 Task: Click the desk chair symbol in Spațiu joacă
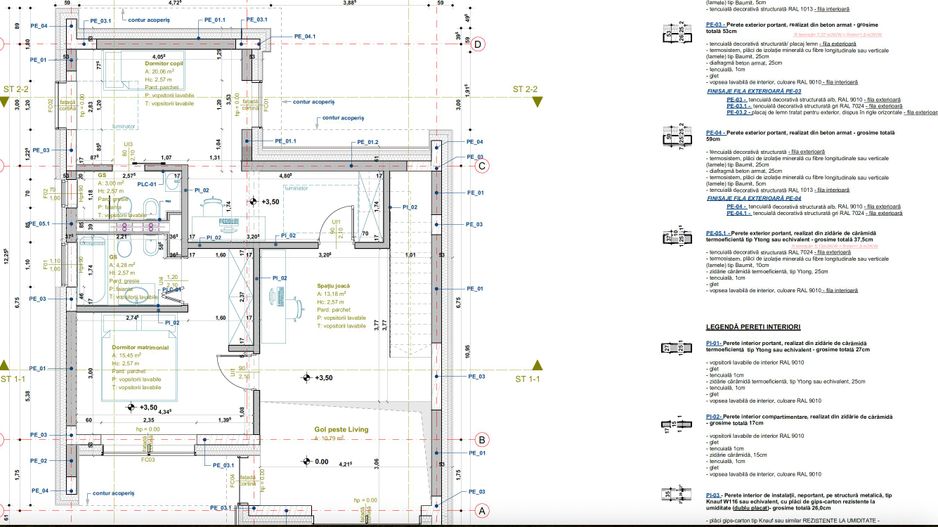(x=277, y=295)
